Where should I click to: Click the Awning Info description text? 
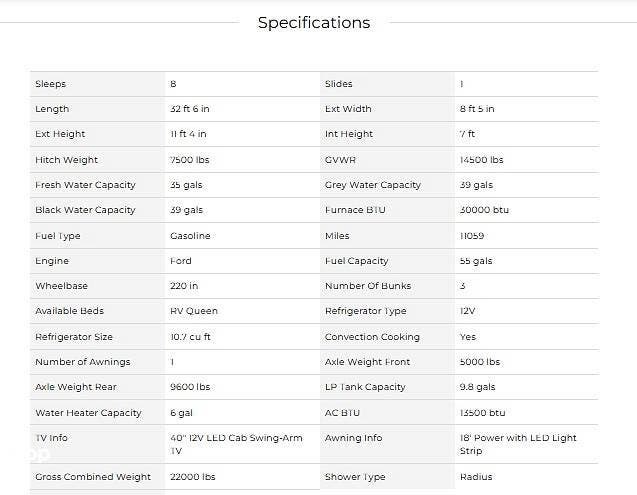[518, 445]
